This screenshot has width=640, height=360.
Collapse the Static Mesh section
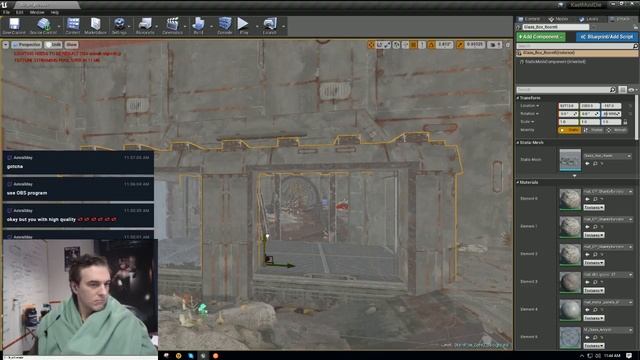518,143
